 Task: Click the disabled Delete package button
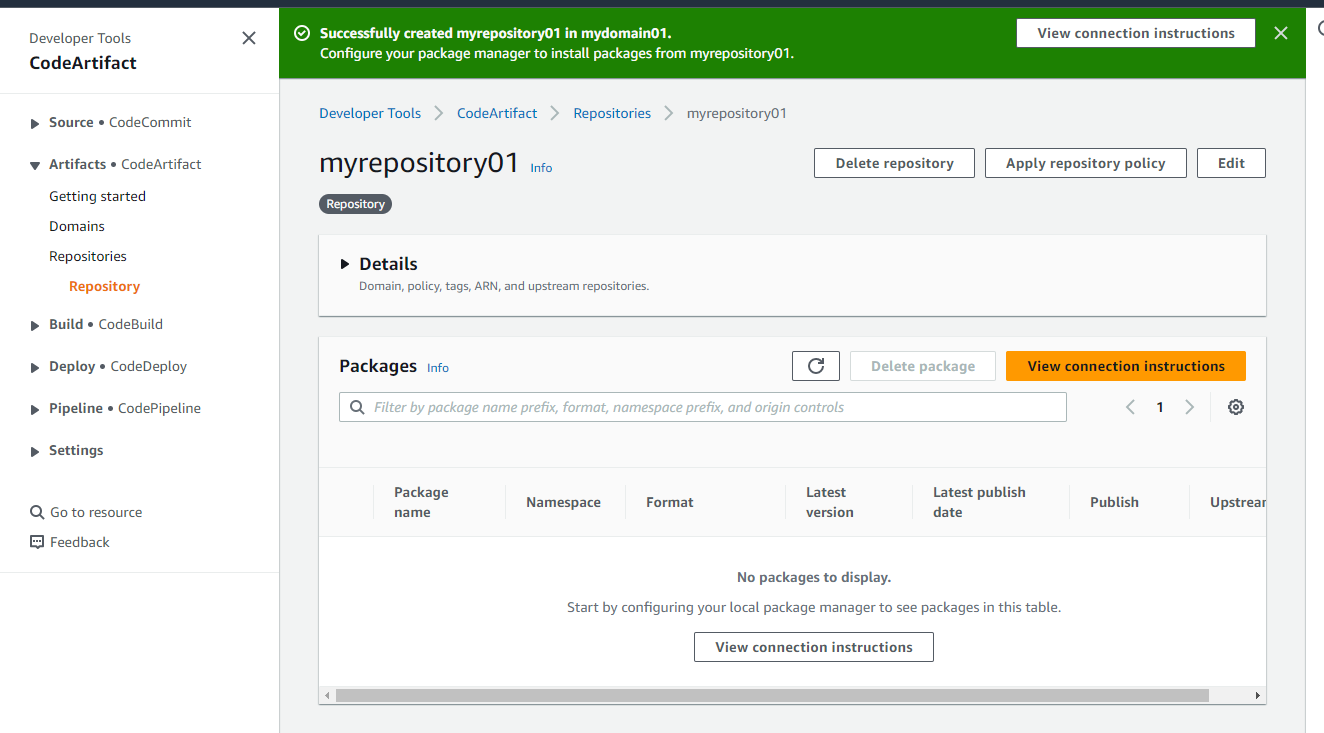[923, 366]
